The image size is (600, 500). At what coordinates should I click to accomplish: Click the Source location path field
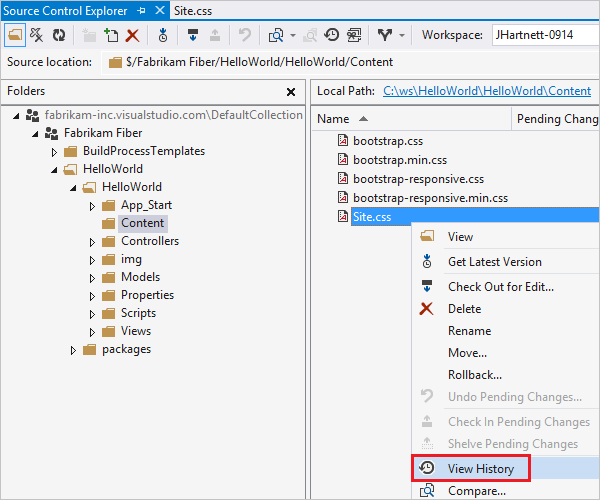pos(350,62)
